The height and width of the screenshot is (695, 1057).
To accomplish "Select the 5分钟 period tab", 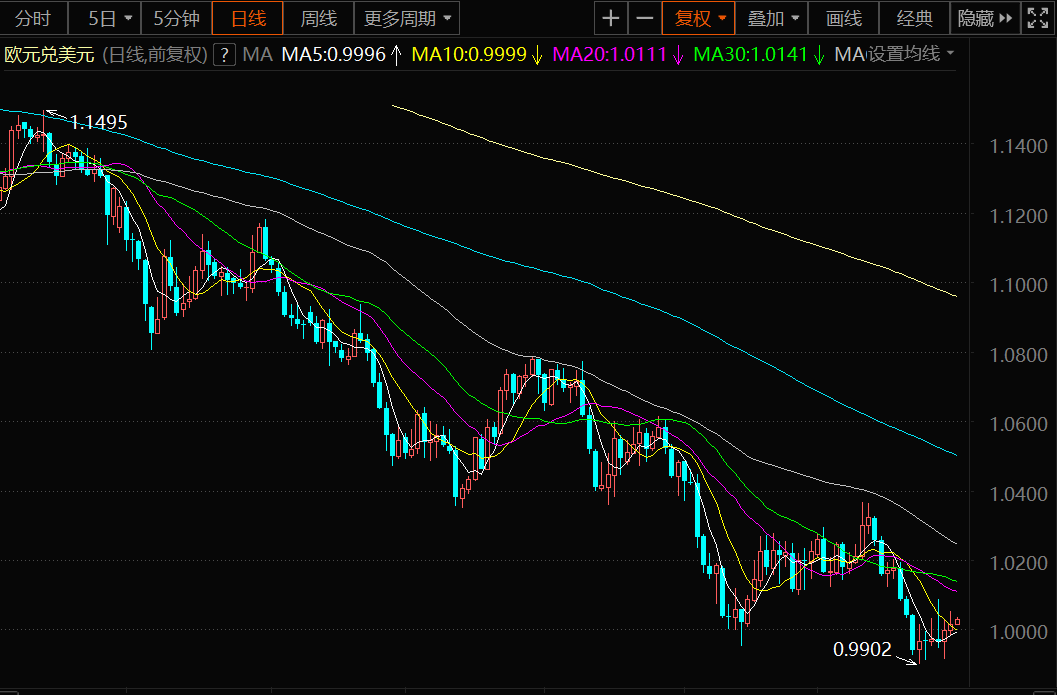I will (177, 18).
